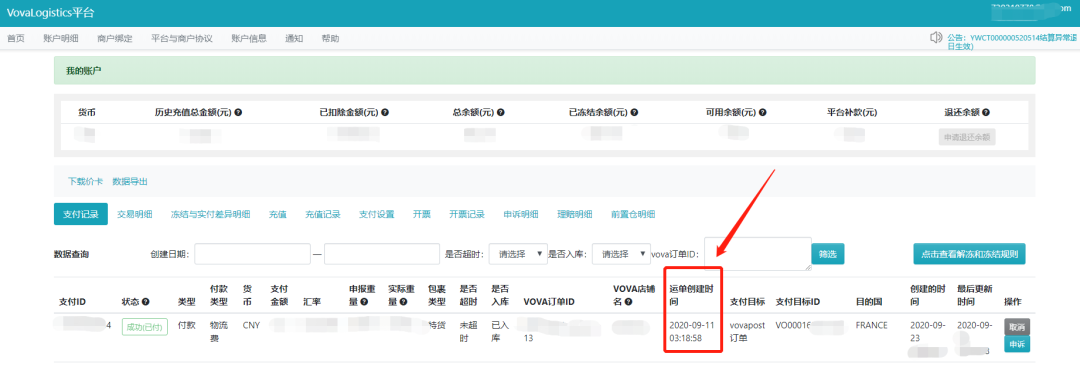The image size is (1080, 367).
Task: Click the 支付目标ID column header
Action: [798, 302]
